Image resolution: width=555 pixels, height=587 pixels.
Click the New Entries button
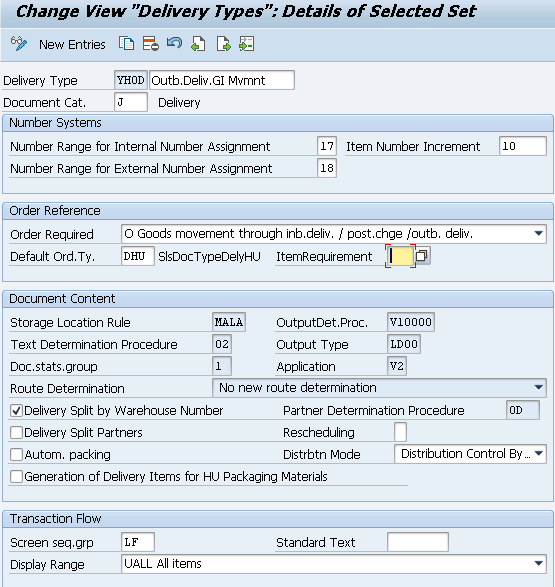(x=72, y=45)
